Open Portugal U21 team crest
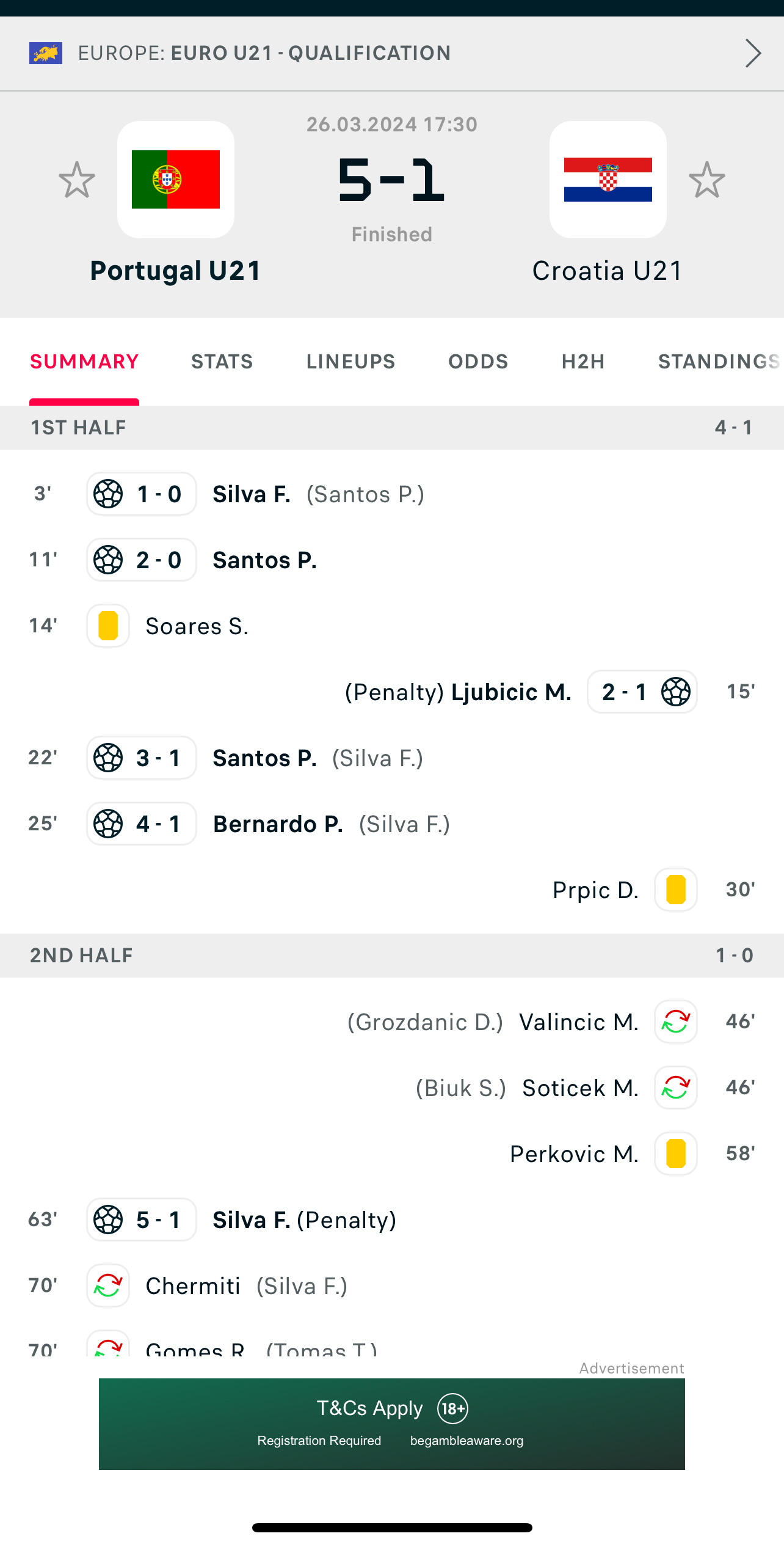Screen dimensions: 784x1547 (x=176, y=180)
